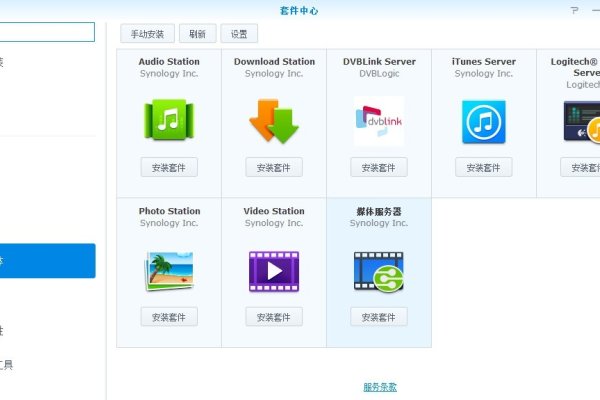Screen dimensions: 600x400
Task: Click the 媒体服务器 package icon
Action: click(x=379, y=271)
